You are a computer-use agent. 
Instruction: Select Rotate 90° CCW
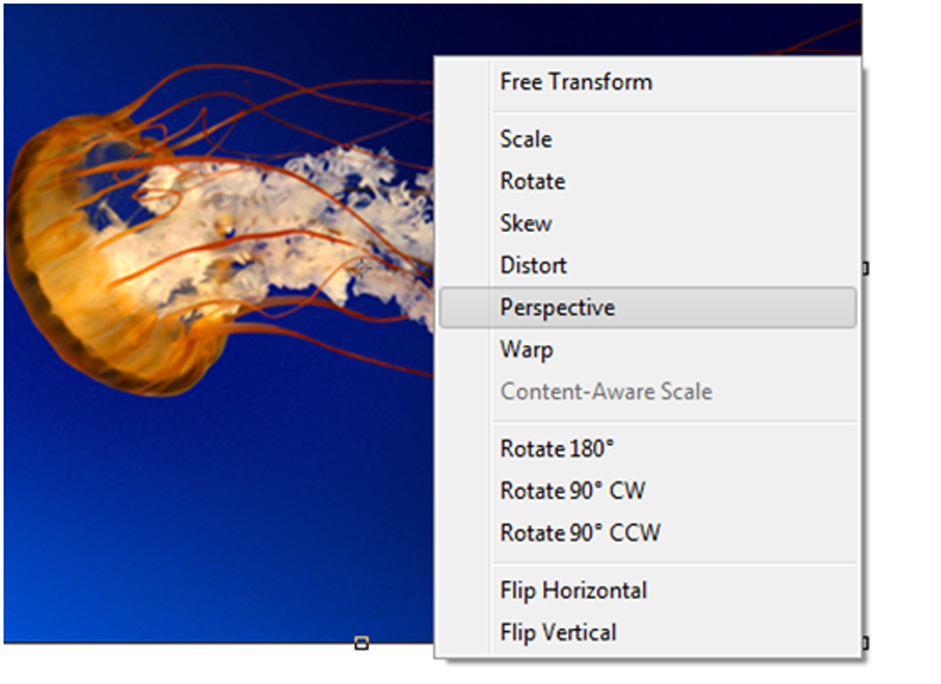coord(648,533)
